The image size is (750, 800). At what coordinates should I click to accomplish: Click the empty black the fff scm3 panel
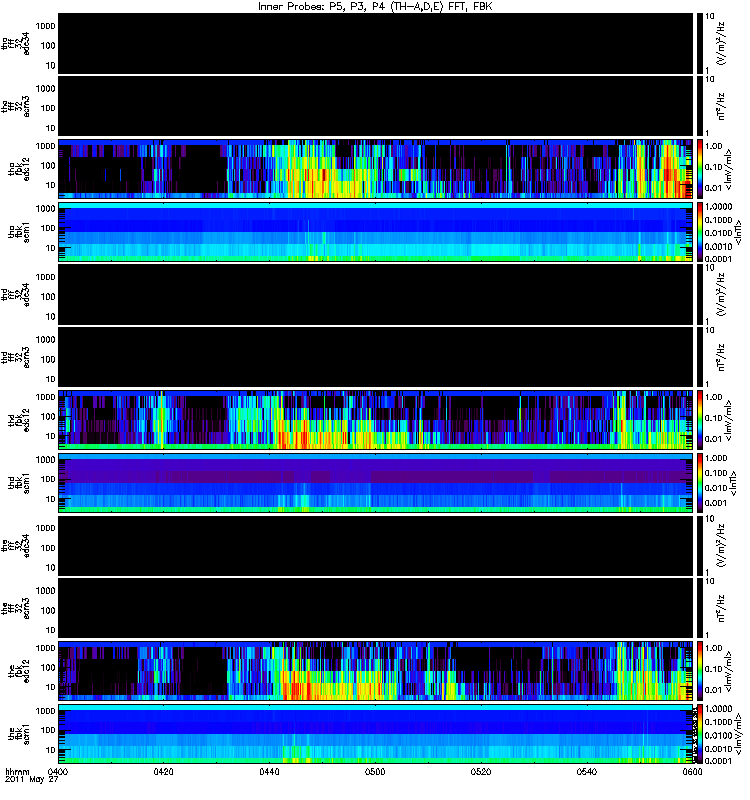pos(376,609)
